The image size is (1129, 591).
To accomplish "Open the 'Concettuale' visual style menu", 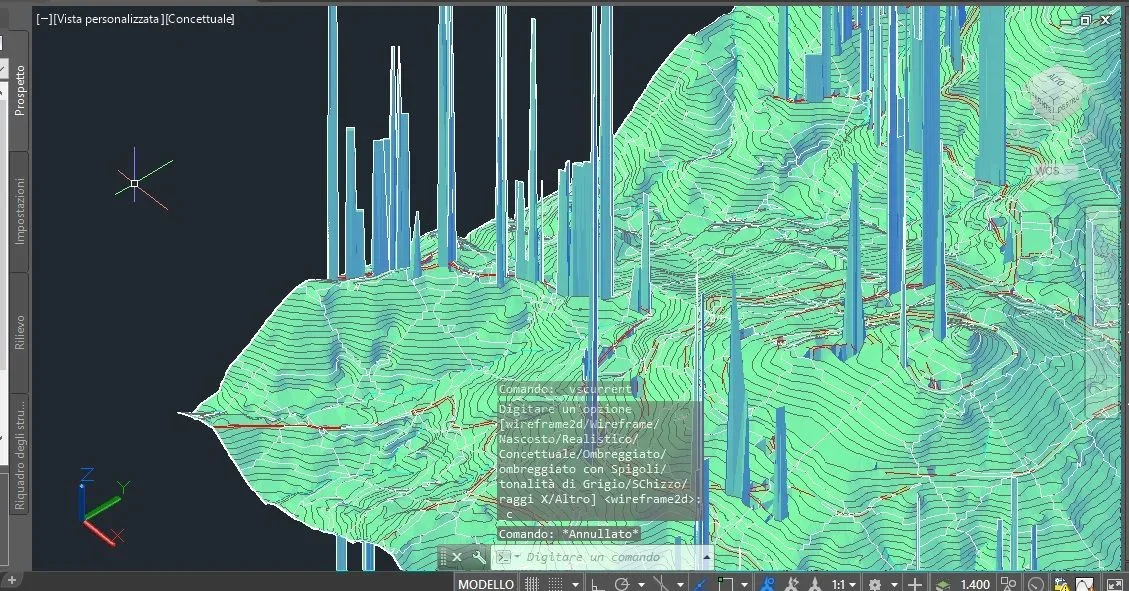I will 199,19.
